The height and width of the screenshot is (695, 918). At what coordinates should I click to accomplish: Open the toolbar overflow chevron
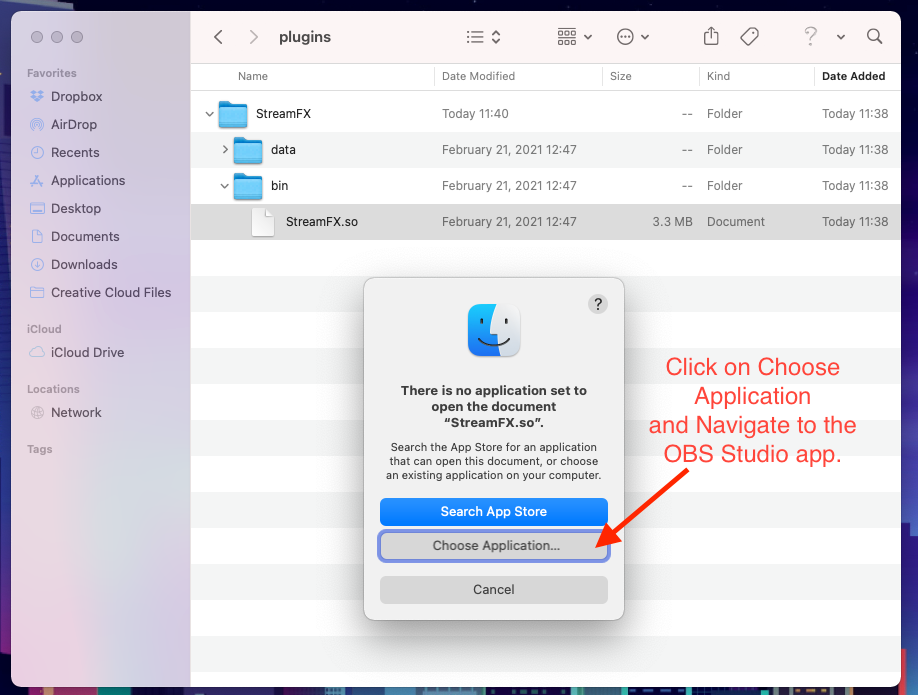coord(841,37)
